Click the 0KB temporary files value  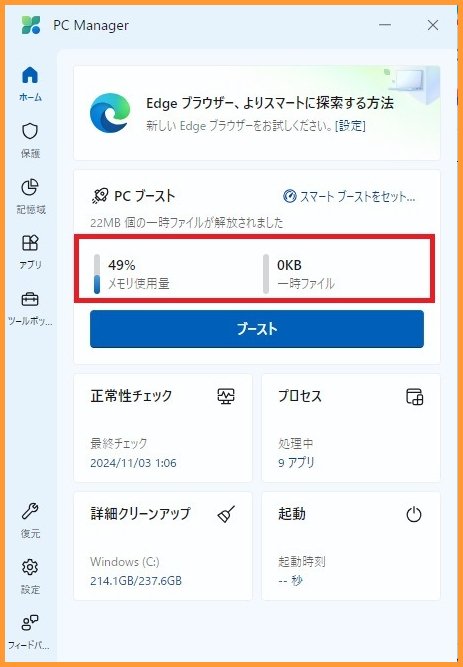[x=289, y=265]
